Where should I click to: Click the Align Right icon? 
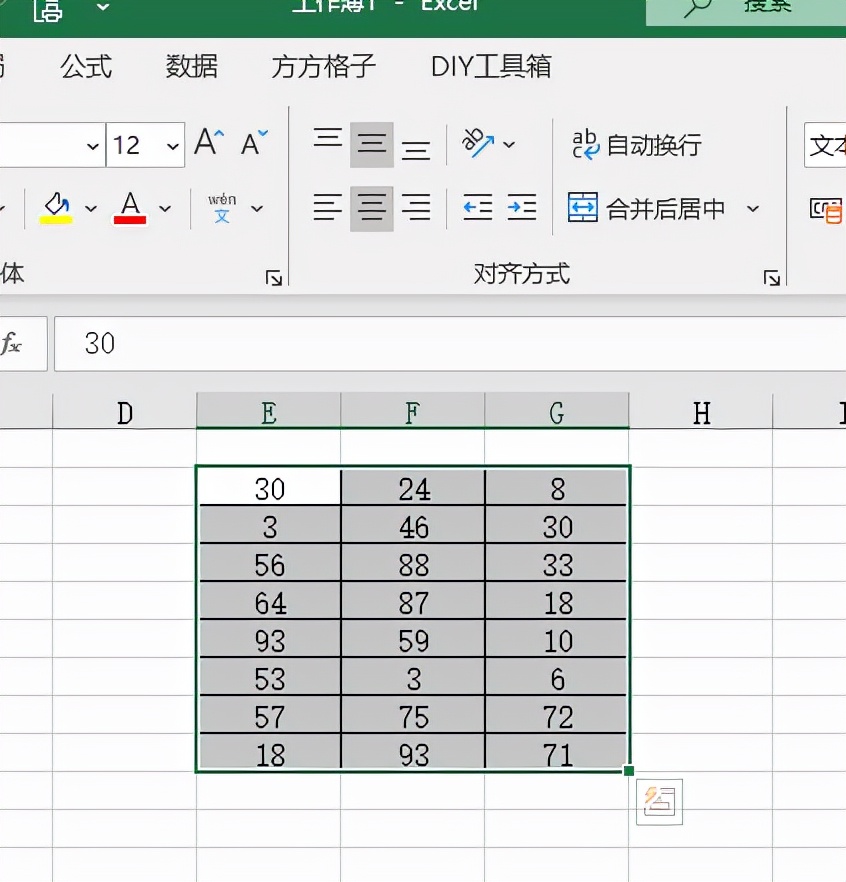click(x=416, y=208)
